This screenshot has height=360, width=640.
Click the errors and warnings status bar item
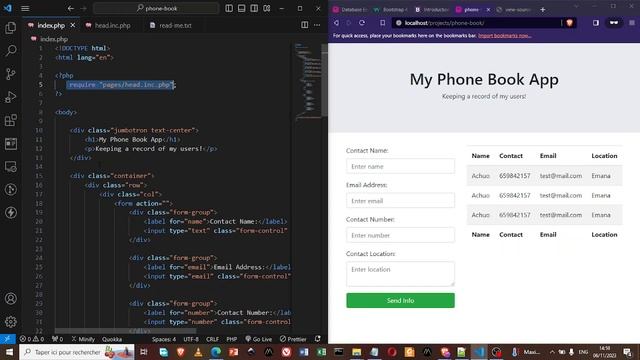(x=31, y=339)
